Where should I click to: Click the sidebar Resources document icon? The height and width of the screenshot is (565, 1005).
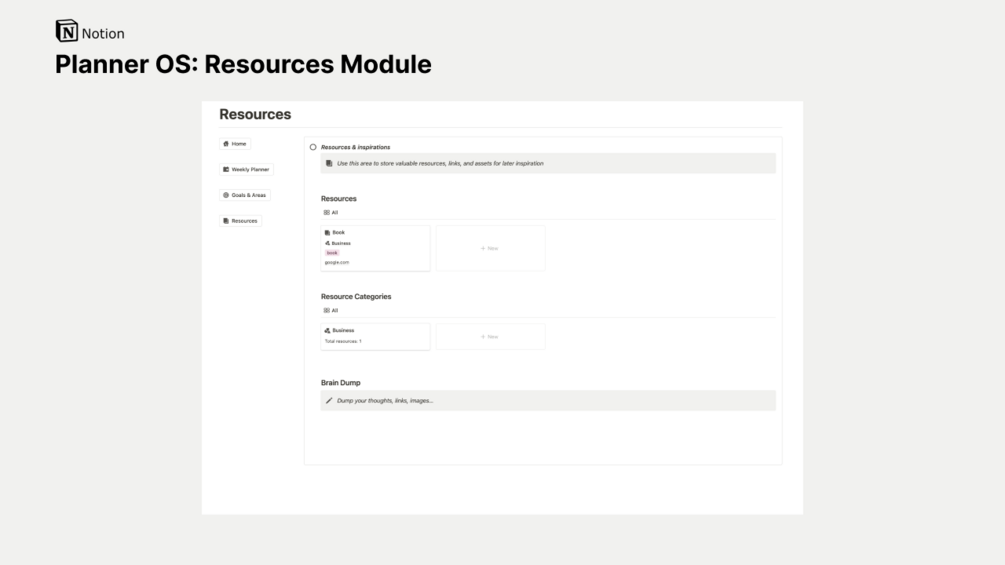click(x=226, y=221)
